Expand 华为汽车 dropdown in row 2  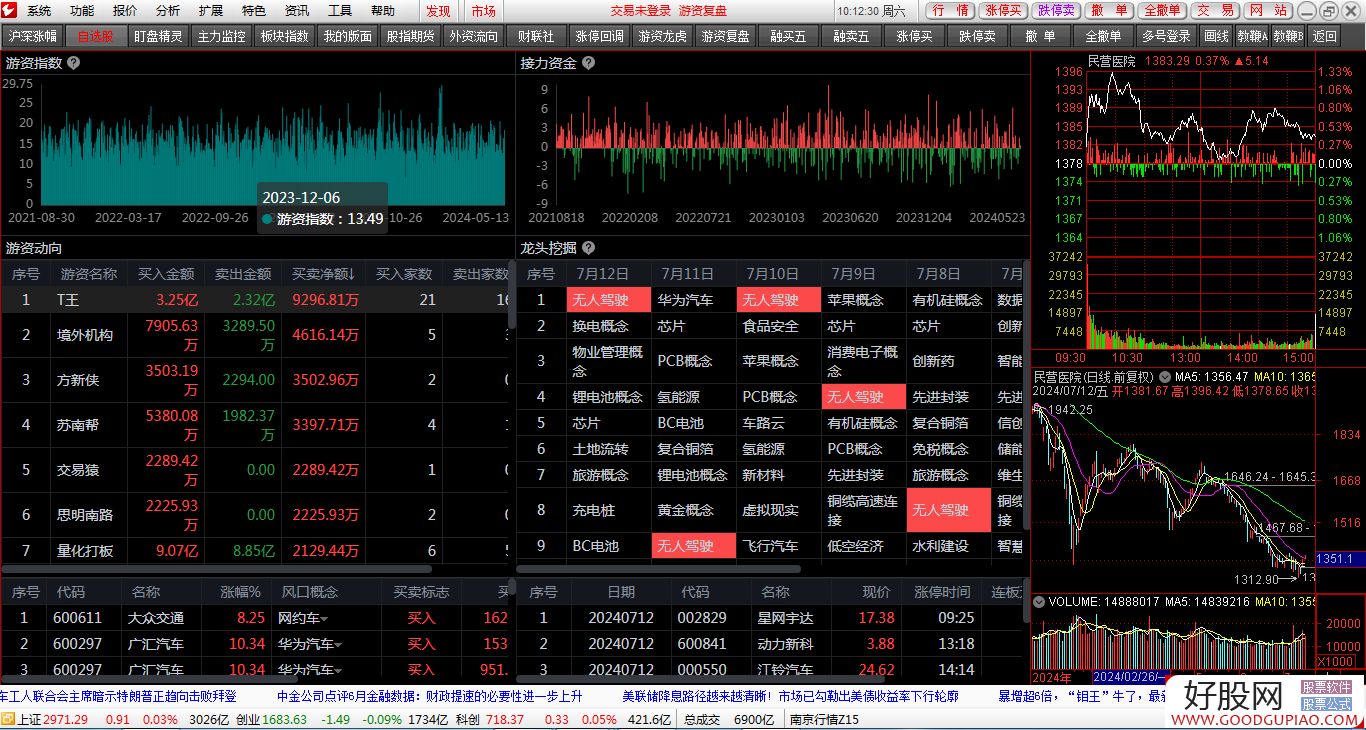coord(338,645)
